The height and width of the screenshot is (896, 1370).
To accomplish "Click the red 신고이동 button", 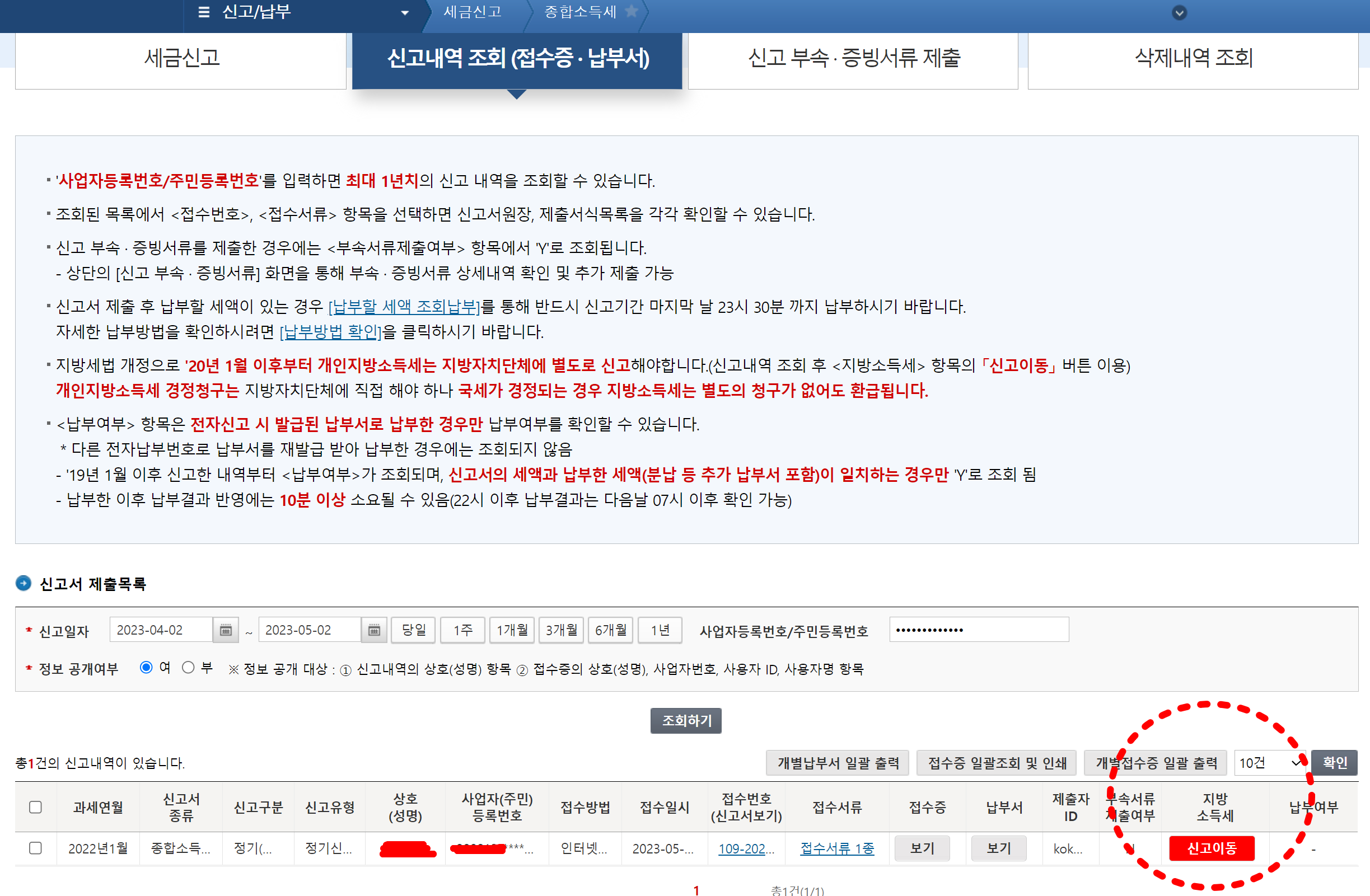I will point(1211,848).
